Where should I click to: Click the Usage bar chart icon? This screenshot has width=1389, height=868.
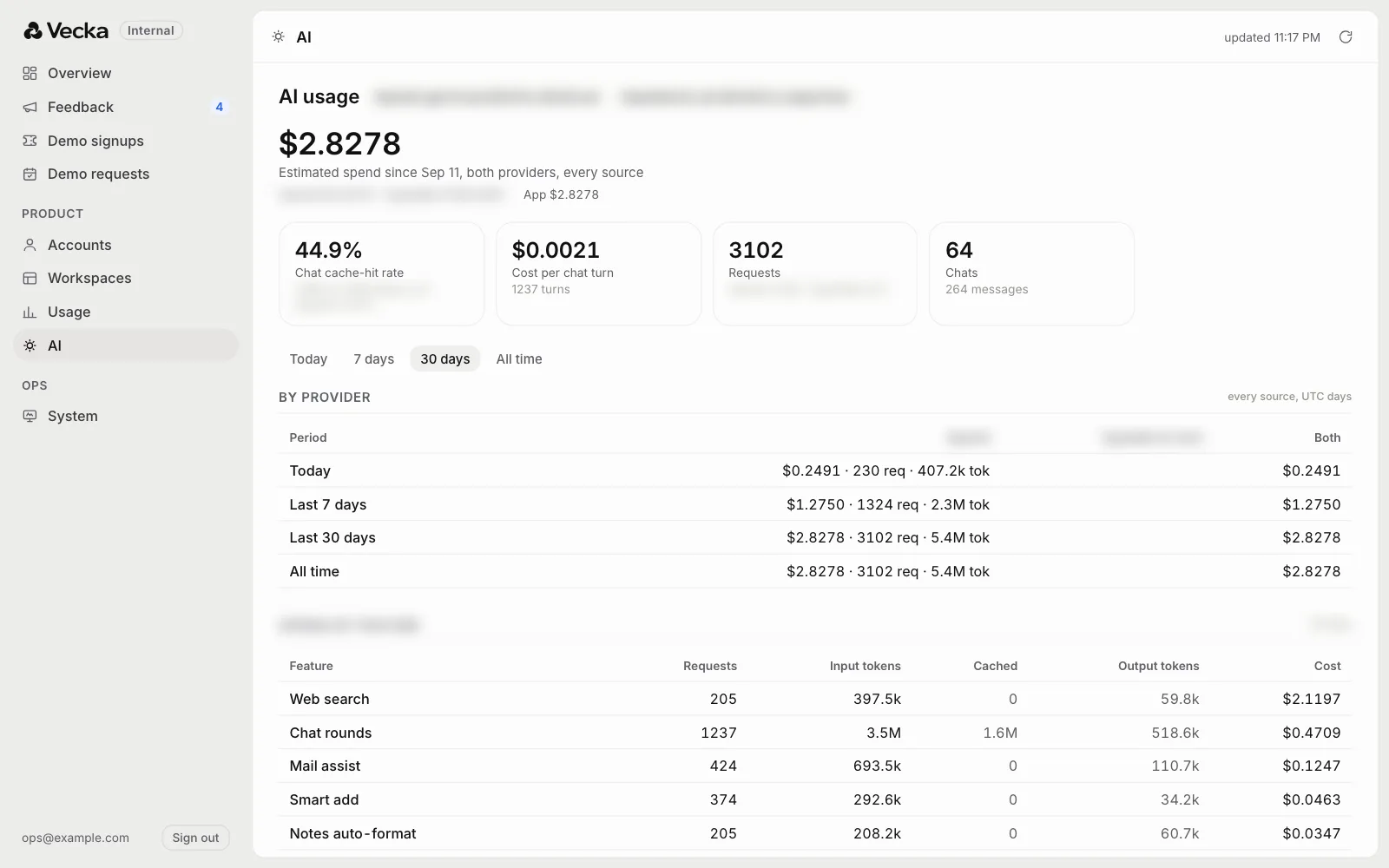(30, 312)
